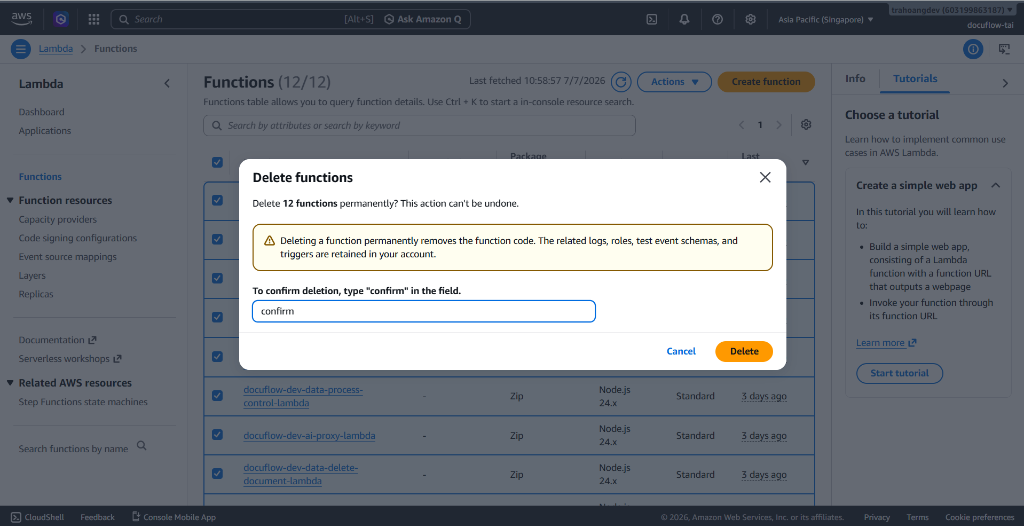The image size is (1024, 526).
Task: Open docuflow-dev-ai-proxy-lambda function link
Action: click(309, 435)
